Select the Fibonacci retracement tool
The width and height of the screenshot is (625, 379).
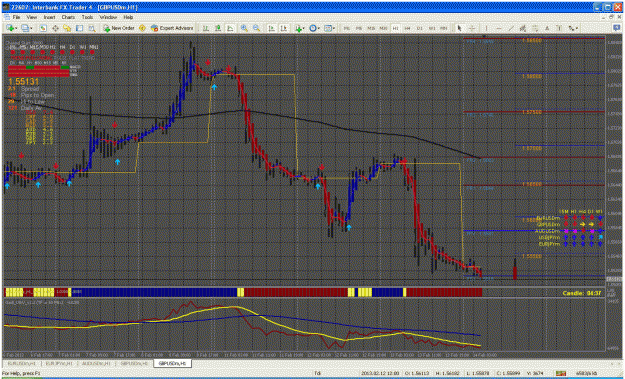pyautogui.click(x=535, y=28)
